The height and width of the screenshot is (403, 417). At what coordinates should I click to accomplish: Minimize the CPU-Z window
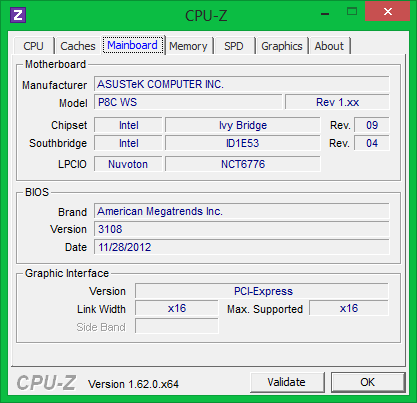[325, 13]
